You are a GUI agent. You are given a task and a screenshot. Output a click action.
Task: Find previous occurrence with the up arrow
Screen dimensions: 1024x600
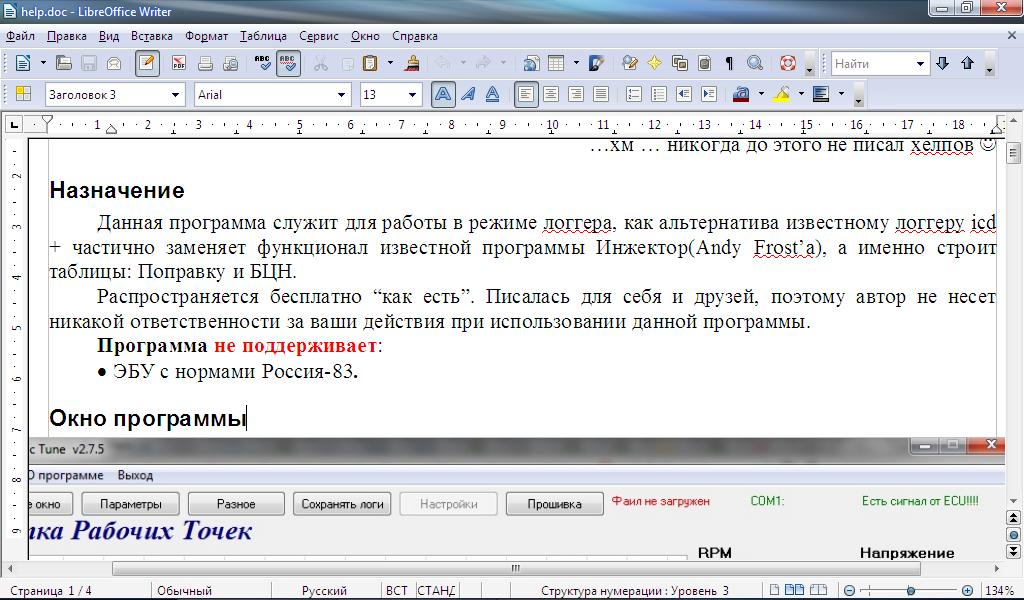coord(968,63)
